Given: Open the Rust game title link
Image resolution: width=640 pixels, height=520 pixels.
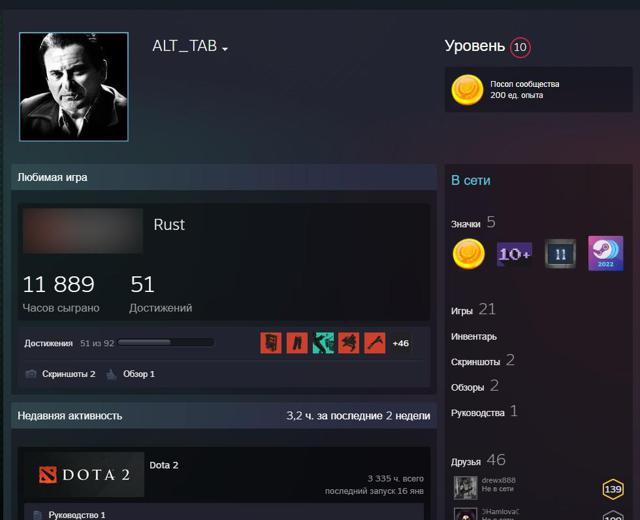Looking at the screenshot, I should (x=169, y=224).
